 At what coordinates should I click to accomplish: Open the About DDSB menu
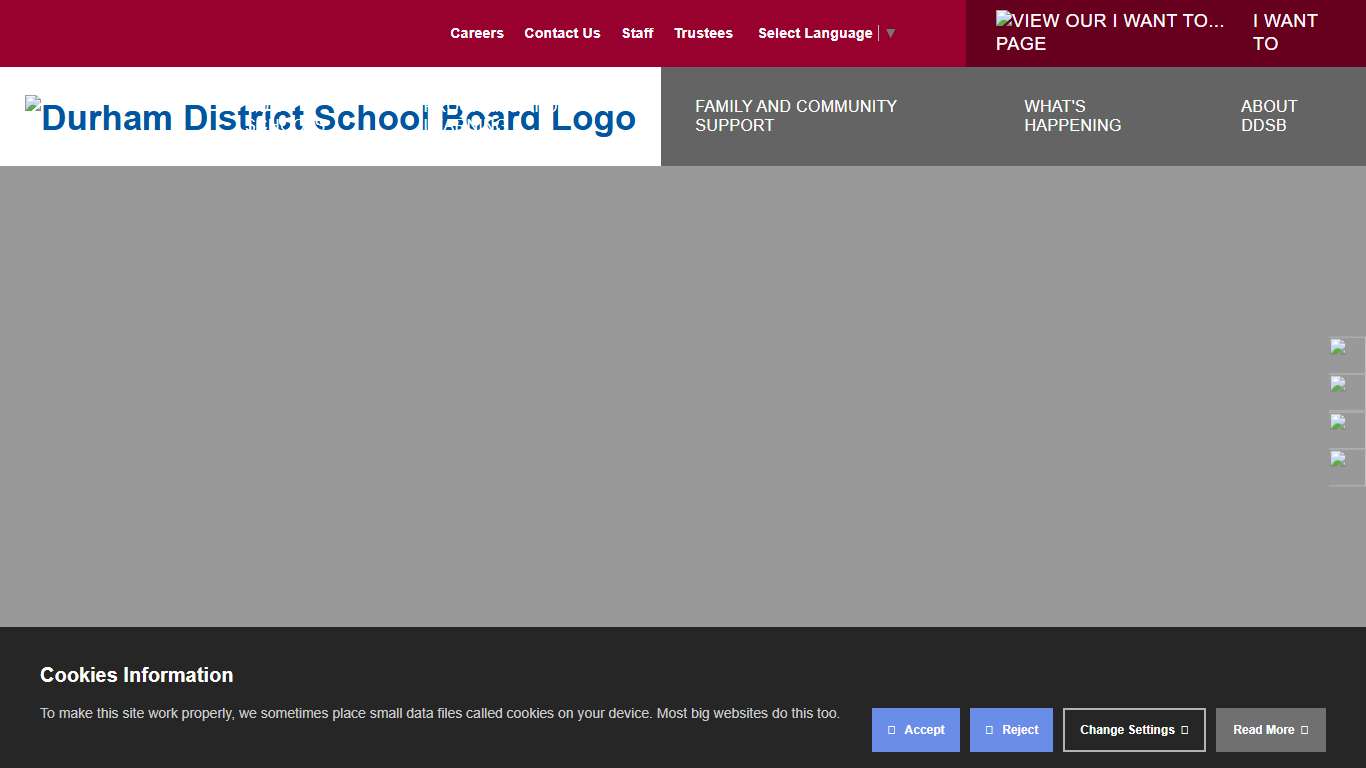[1268, 115]
